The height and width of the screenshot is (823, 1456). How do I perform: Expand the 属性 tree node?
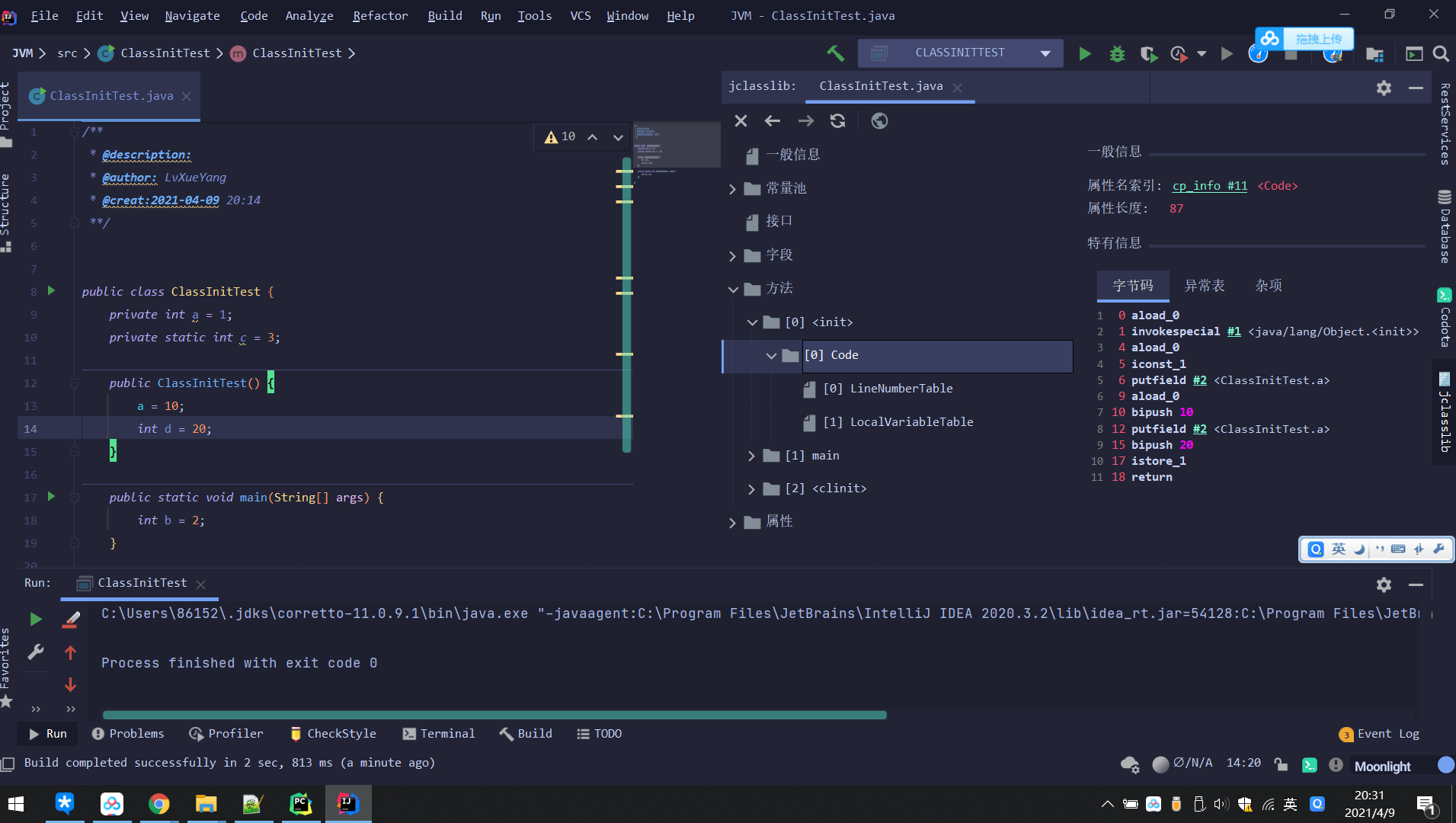(732, 523)
